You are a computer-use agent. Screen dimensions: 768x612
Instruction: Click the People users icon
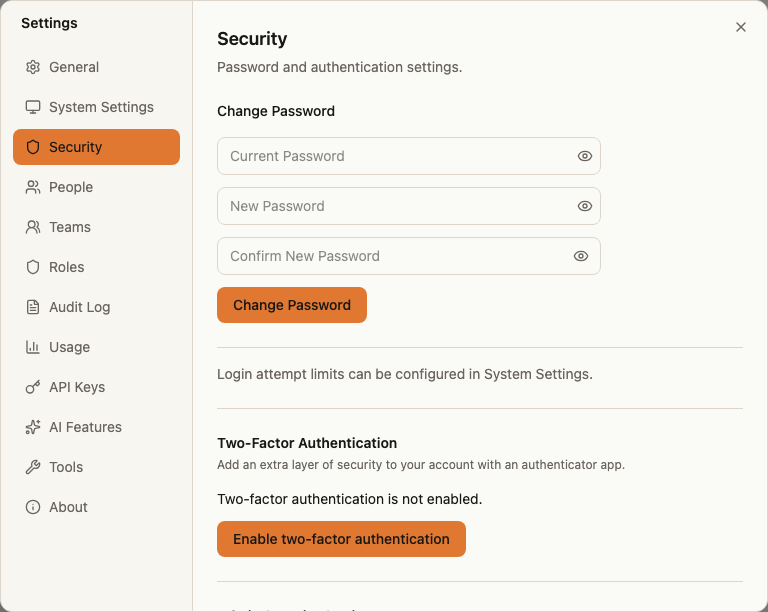point(33,187)
